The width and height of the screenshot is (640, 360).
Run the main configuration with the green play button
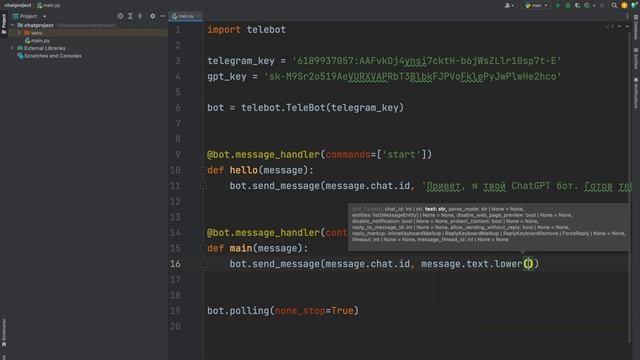tap(558, 5)
